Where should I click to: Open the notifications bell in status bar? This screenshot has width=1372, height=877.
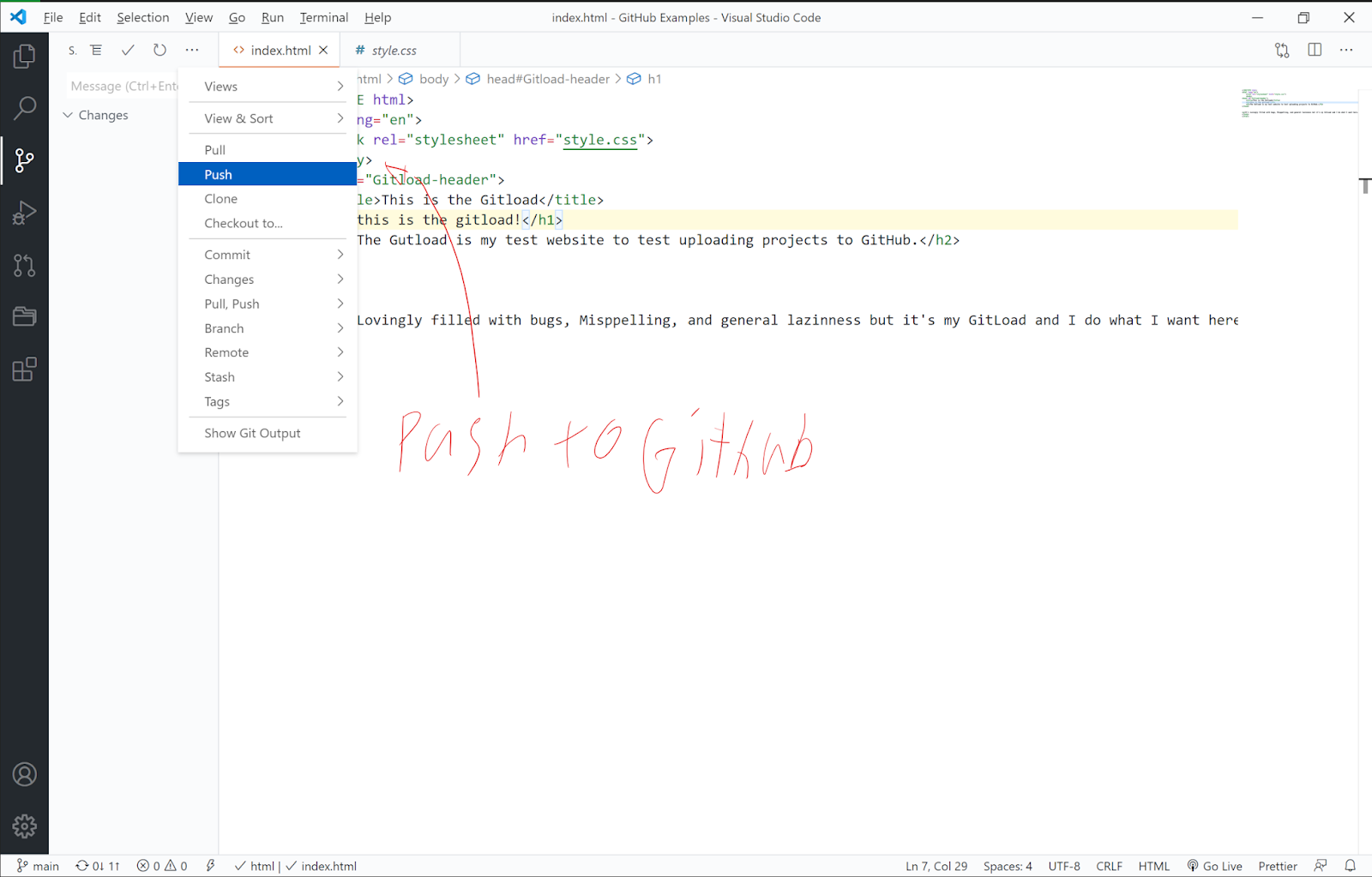coord(1351,866)
